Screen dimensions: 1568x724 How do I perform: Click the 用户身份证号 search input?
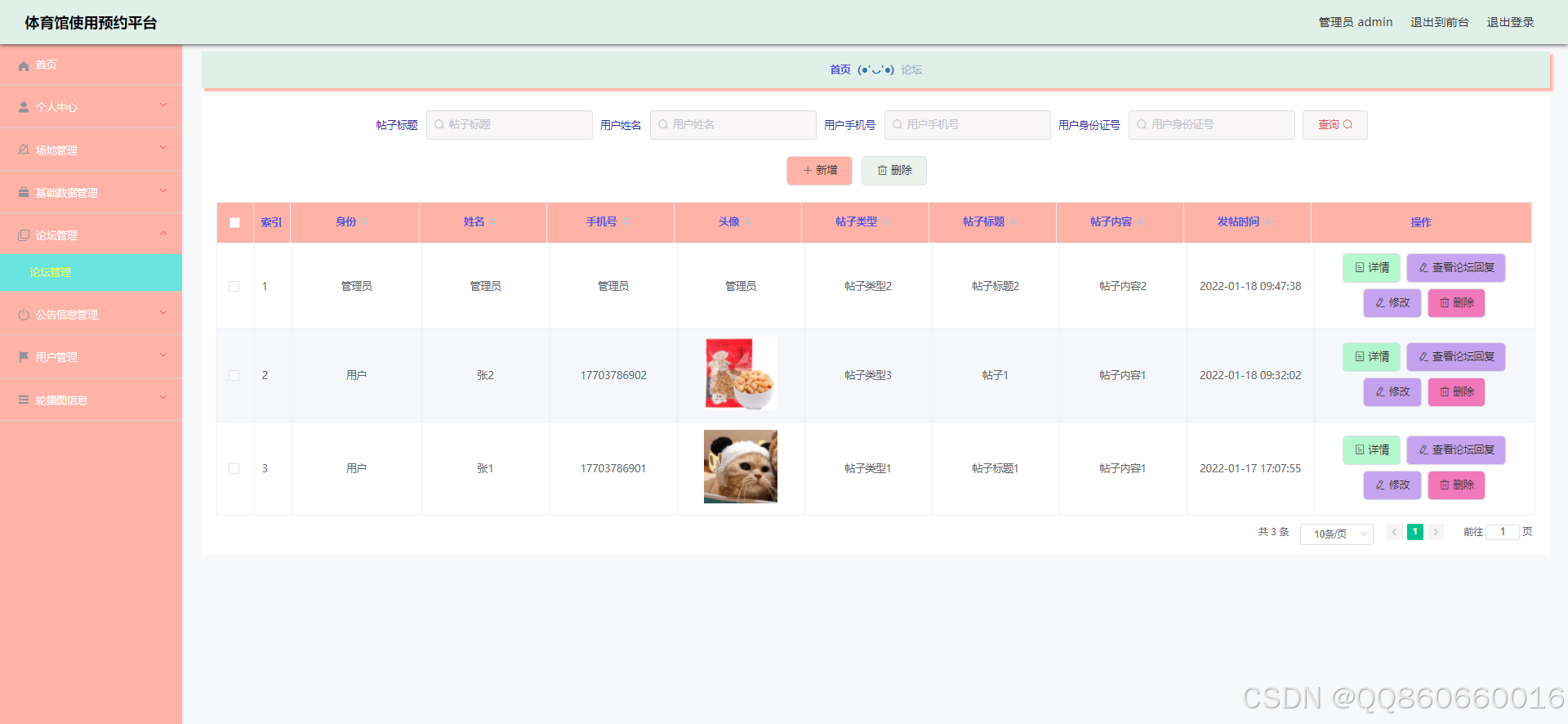click(1212, 125)
